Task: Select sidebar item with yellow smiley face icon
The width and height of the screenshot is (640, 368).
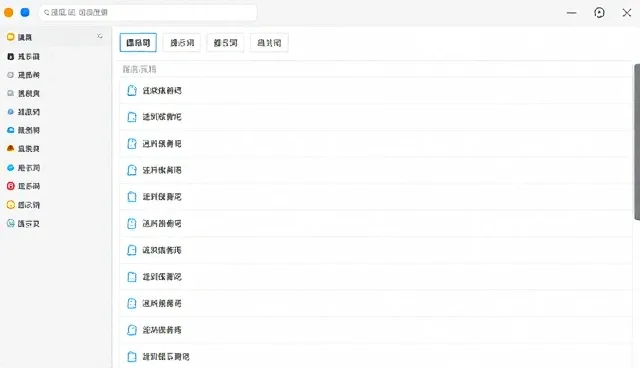Action: click(55, 205)
